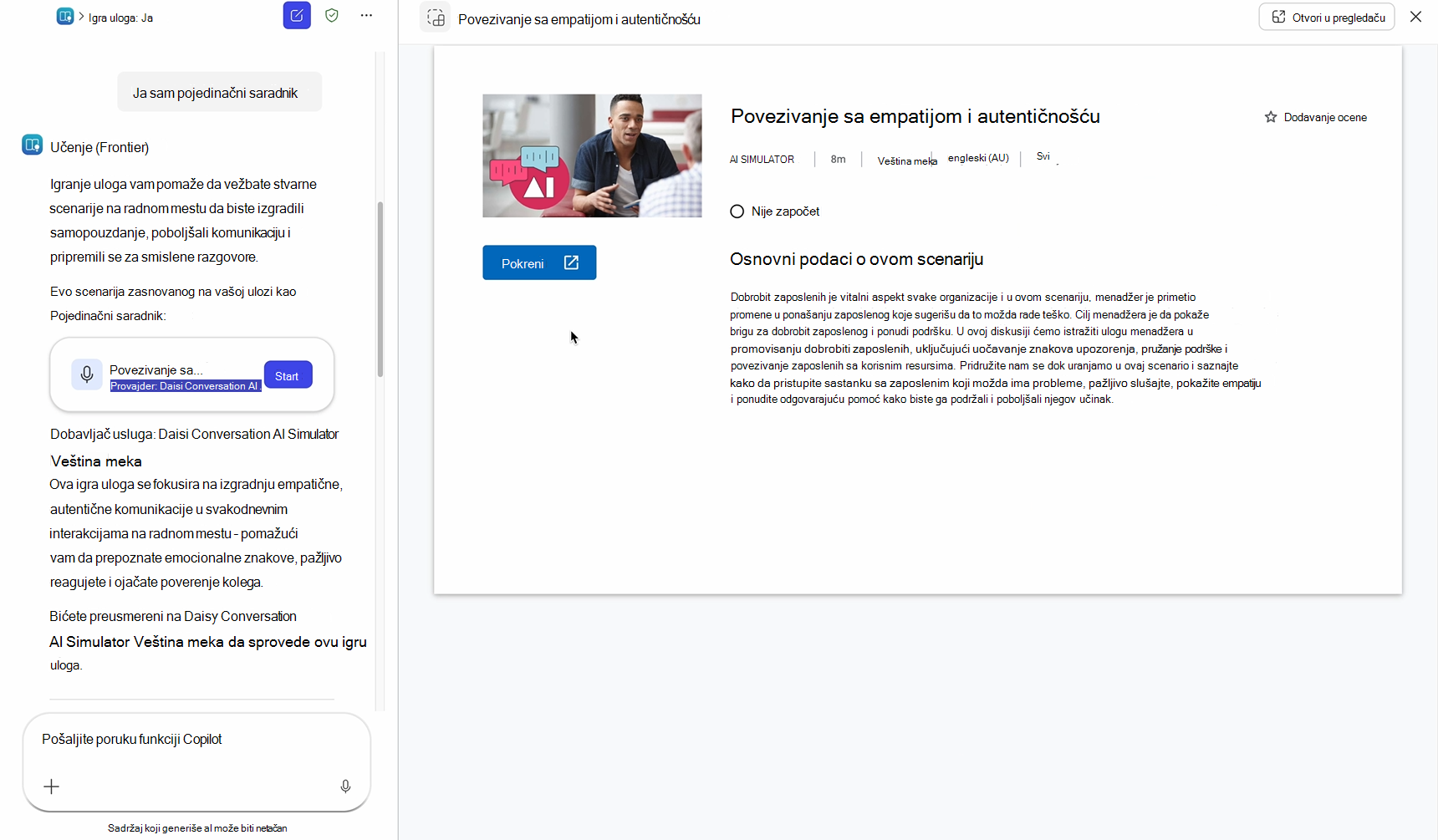Open the 'Igra uloga: Ja' breadcrumb
1438x840 pixels.
120,18
